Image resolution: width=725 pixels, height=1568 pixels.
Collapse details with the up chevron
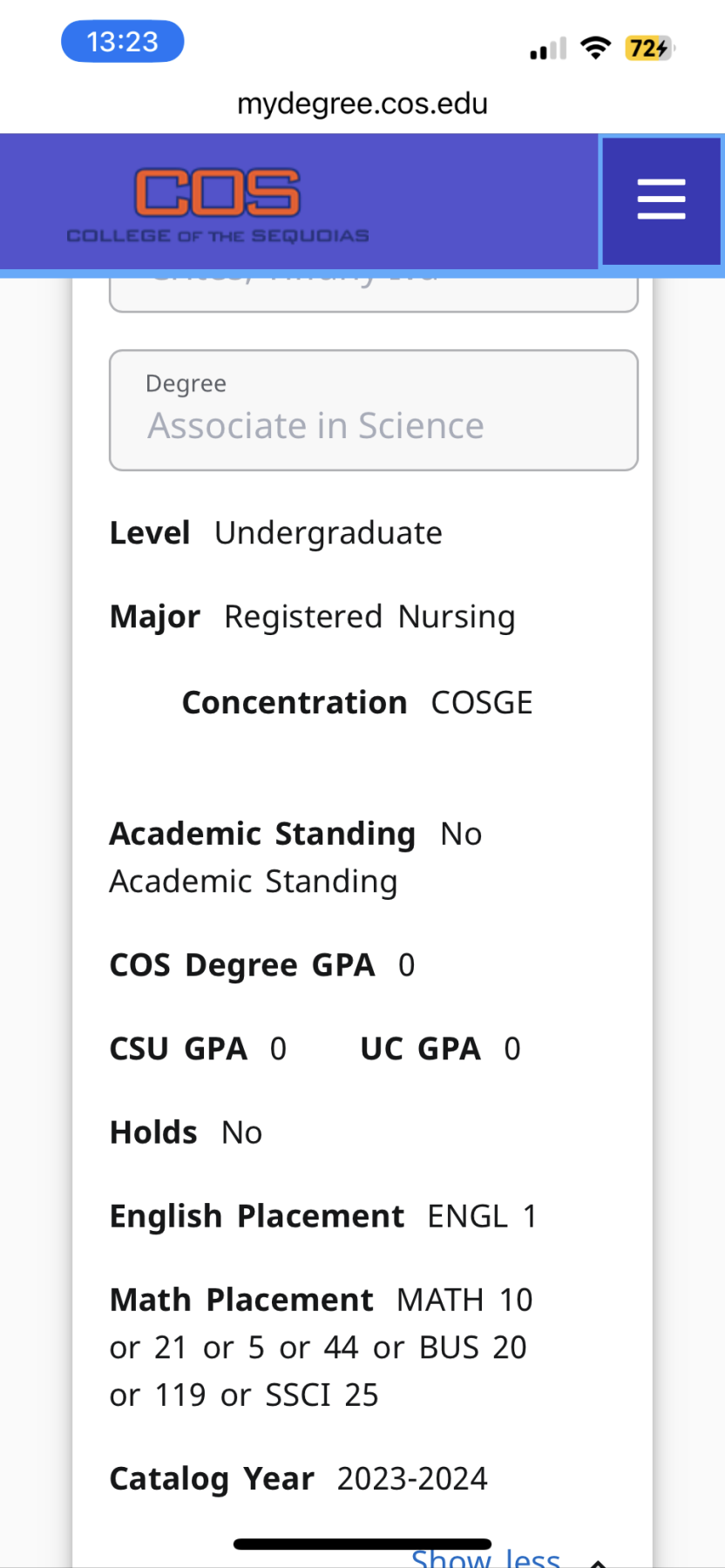point(599,1562)
